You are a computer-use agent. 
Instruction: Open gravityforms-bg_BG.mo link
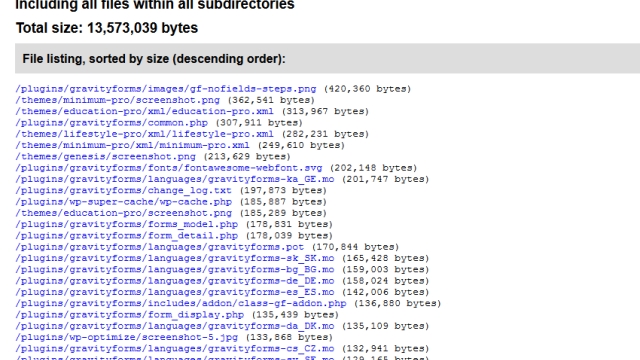[175, 269]
